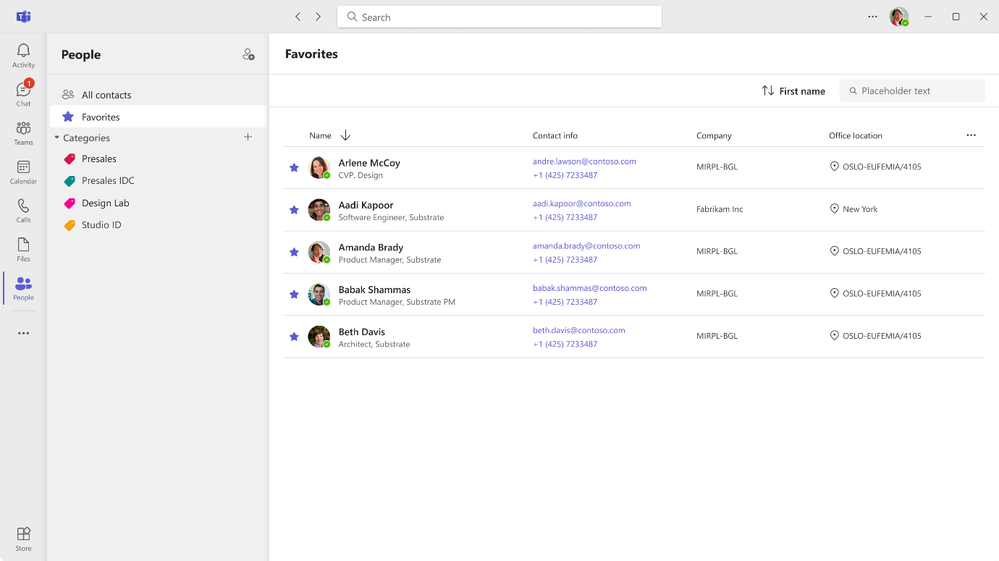Image resolution: width=999 pixels, height=561 pixels.
Task: Open the First name sort dropdown
Action: 793,91
